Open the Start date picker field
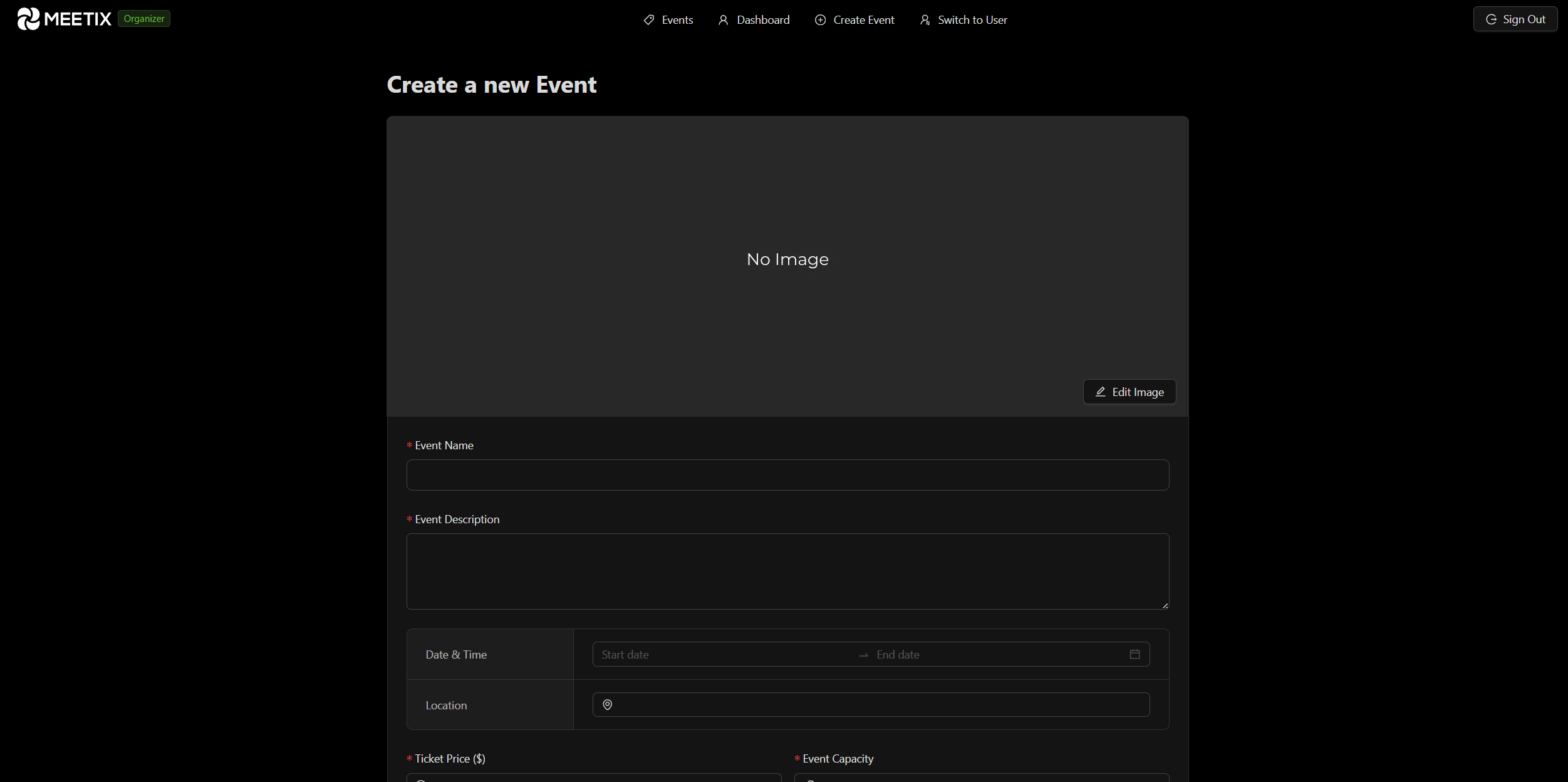This screenshot has height=782, width=1568. 720,654
